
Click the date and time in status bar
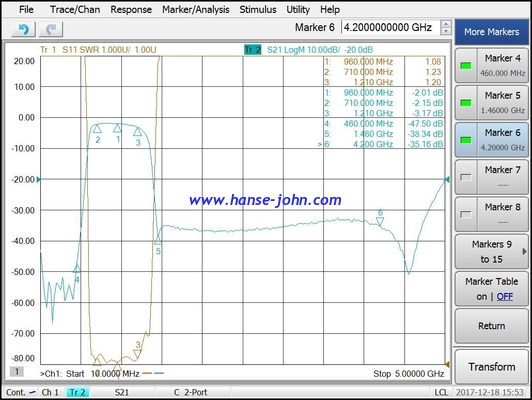tap(490, 392)
